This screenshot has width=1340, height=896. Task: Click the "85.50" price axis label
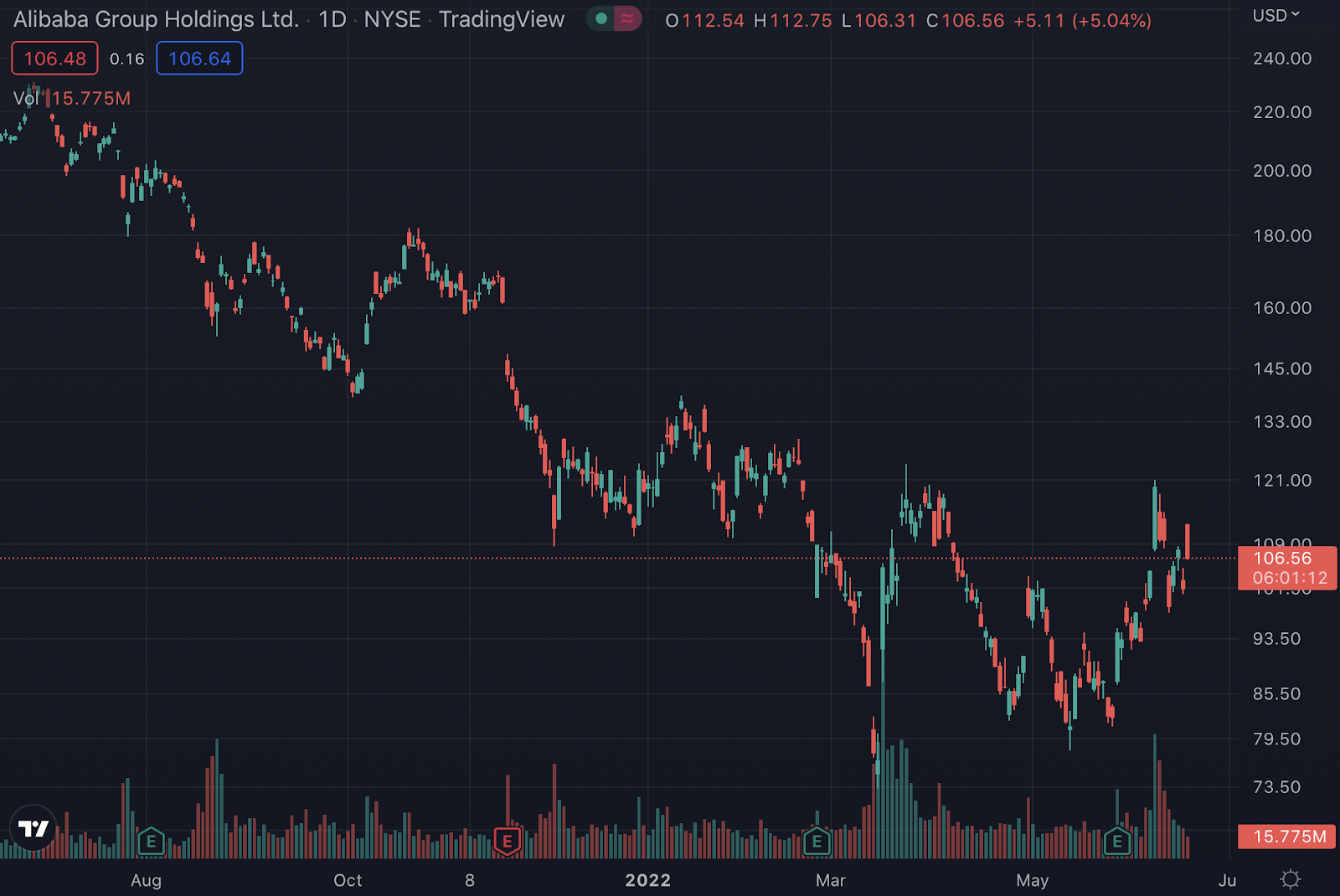1277,694
